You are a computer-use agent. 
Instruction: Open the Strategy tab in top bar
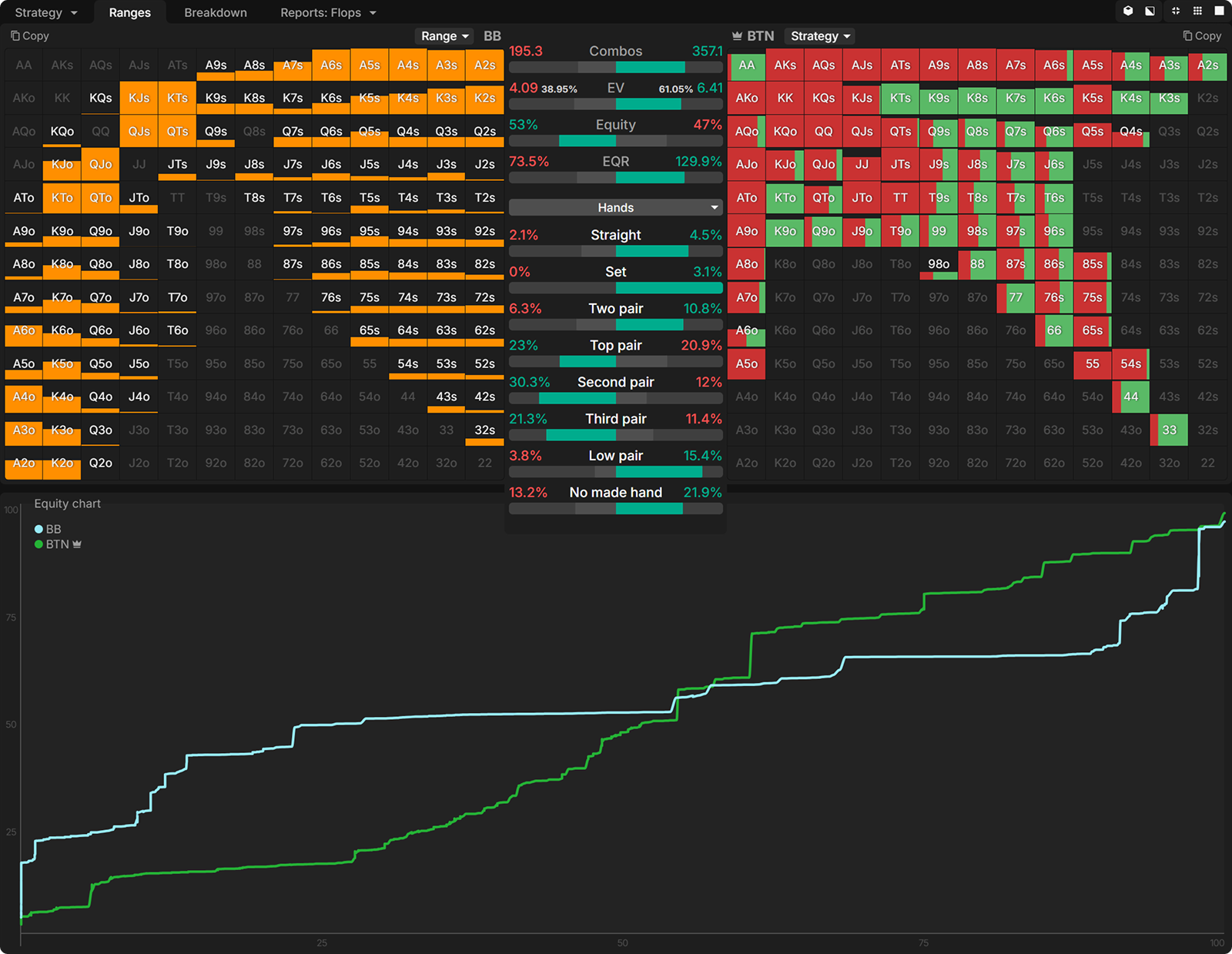[x=46, y=13]
